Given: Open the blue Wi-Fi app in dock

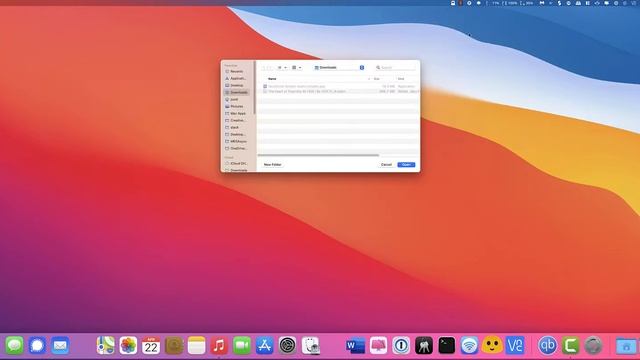Looking at the screenshot, I should (x=469, y=346).
